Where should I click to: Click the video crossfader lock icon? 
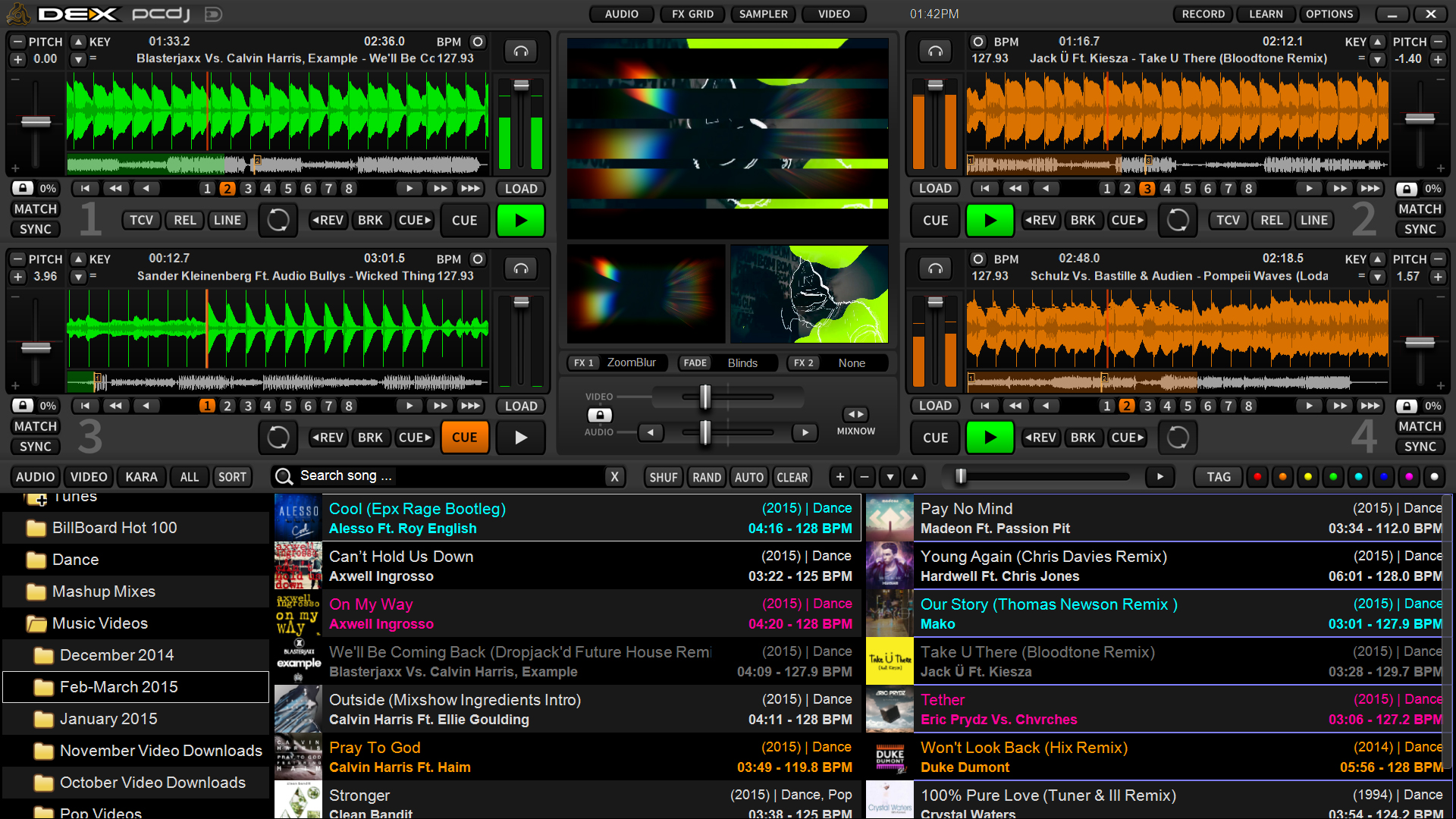pyautogui.click(x=599, y=415)
